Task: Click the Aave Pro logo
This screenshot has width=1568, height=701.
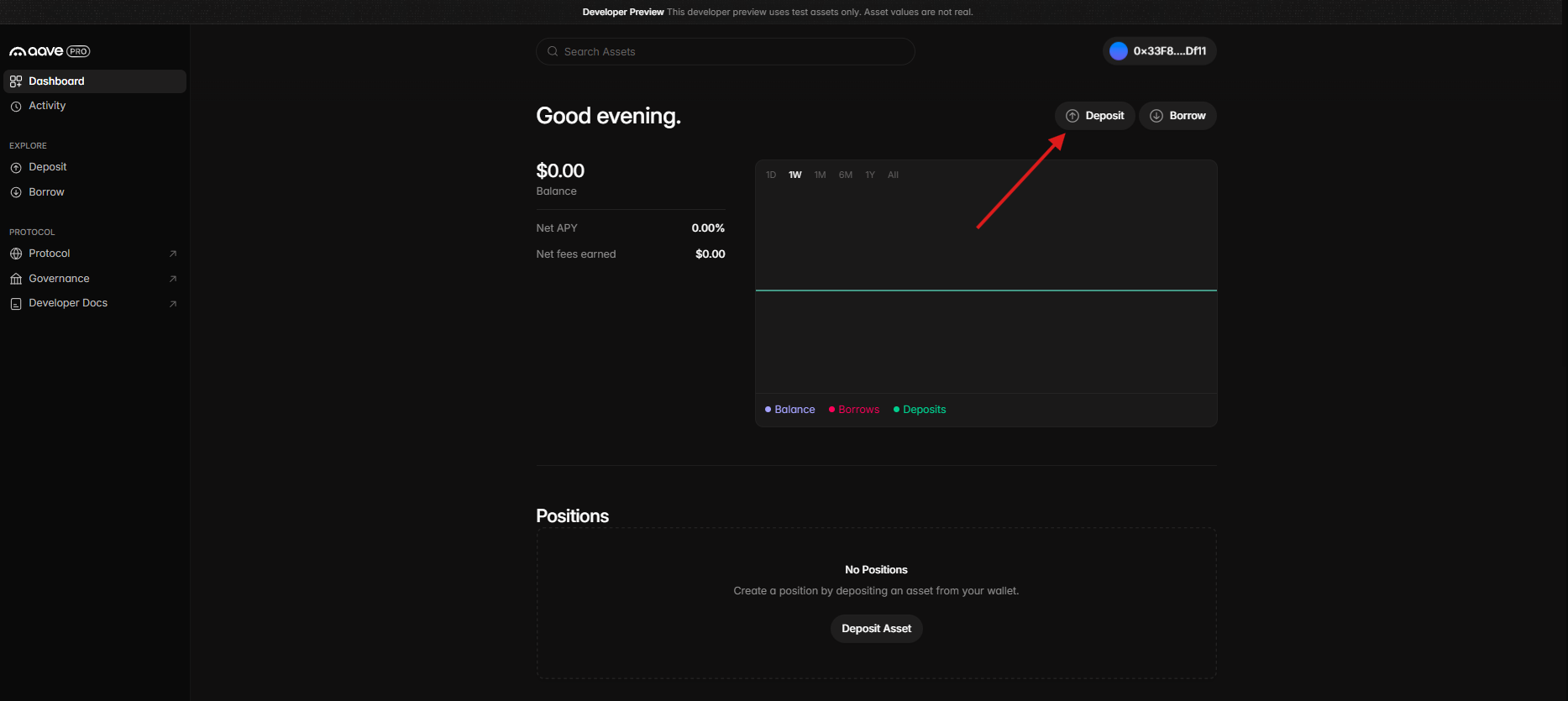Action: [50, 51]
